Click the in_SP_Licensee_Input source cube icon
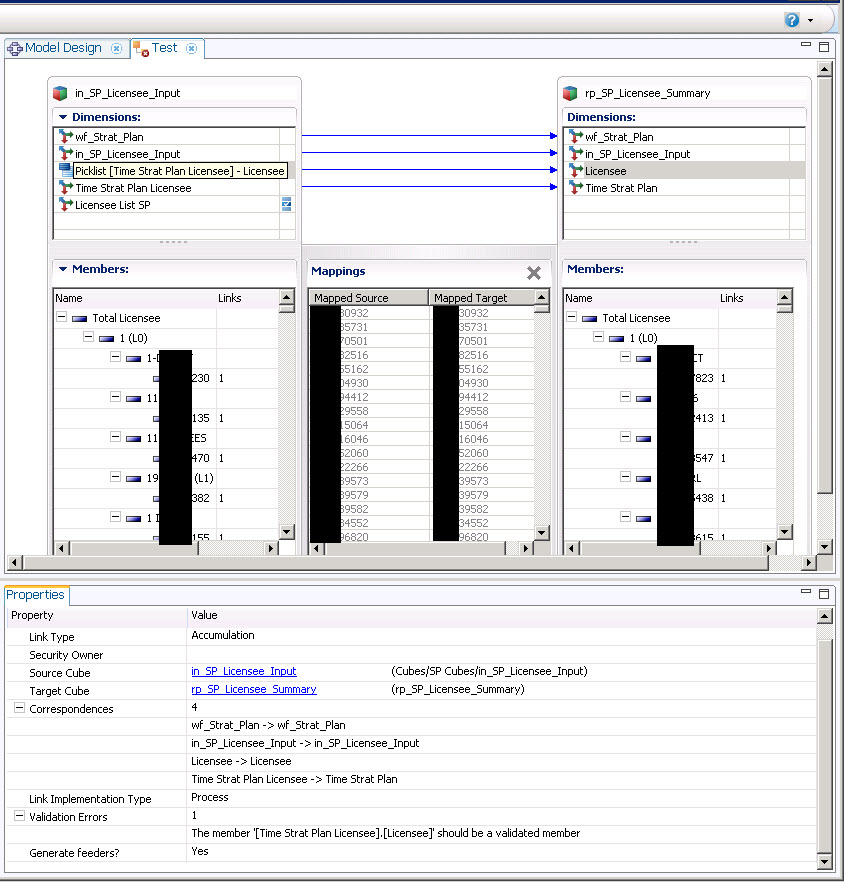This screenshot has width=844, height=883. click(x=60, y=93)
